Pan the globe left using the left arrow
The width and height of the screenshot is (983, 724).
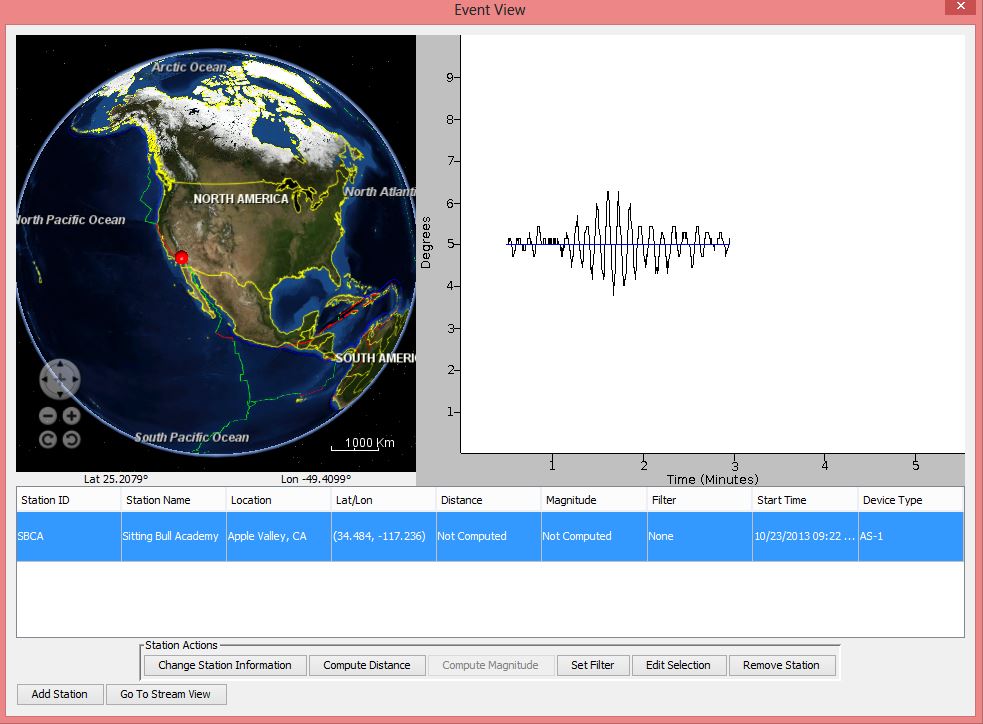pyautogui.click(x=46, y=379)
